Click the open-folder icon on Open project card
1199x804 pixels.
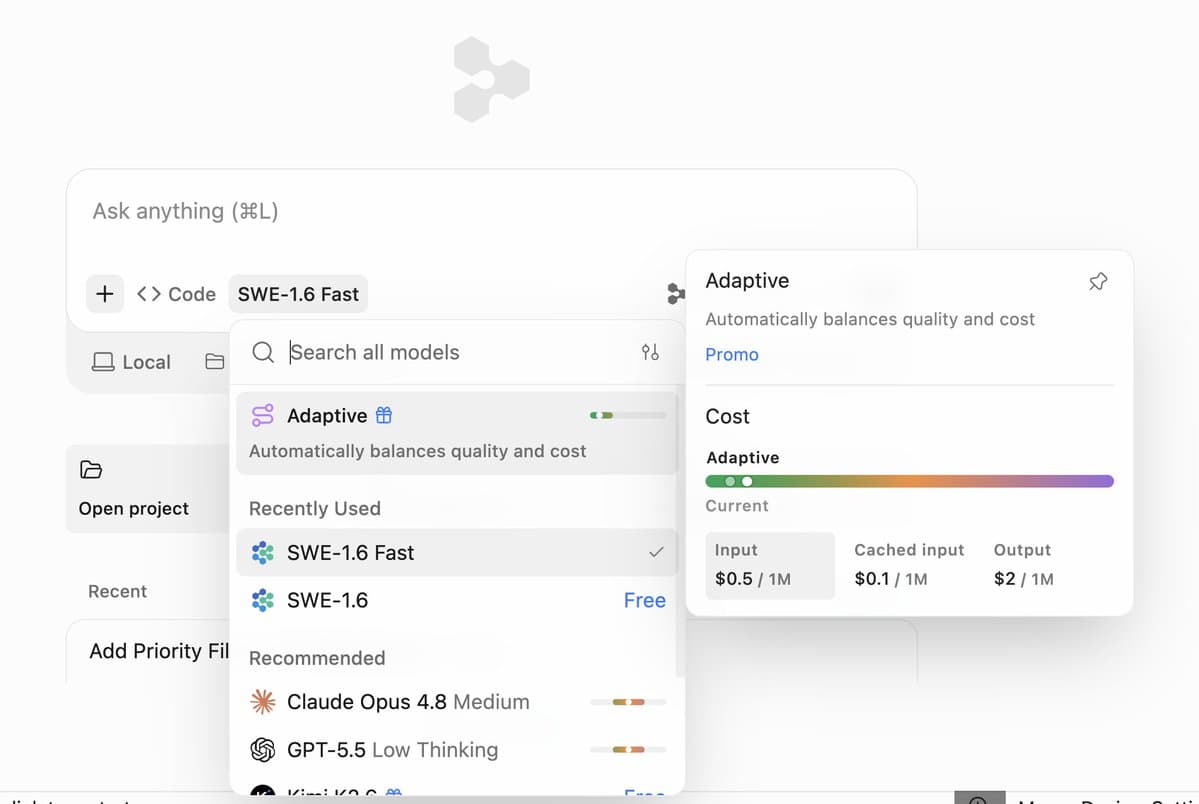pyautogui.click(x=91, y=470)
